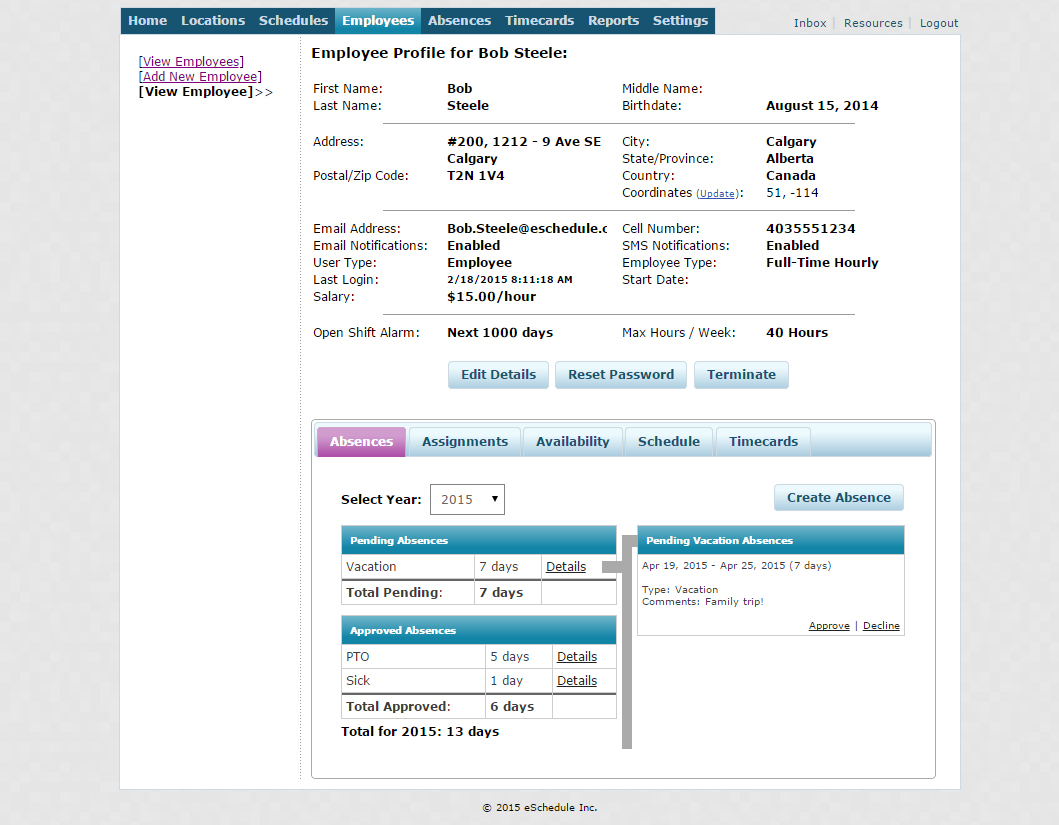Open the Employees menu item
This screenshot has height=825, width=1059.
click(x=377, y=20)
